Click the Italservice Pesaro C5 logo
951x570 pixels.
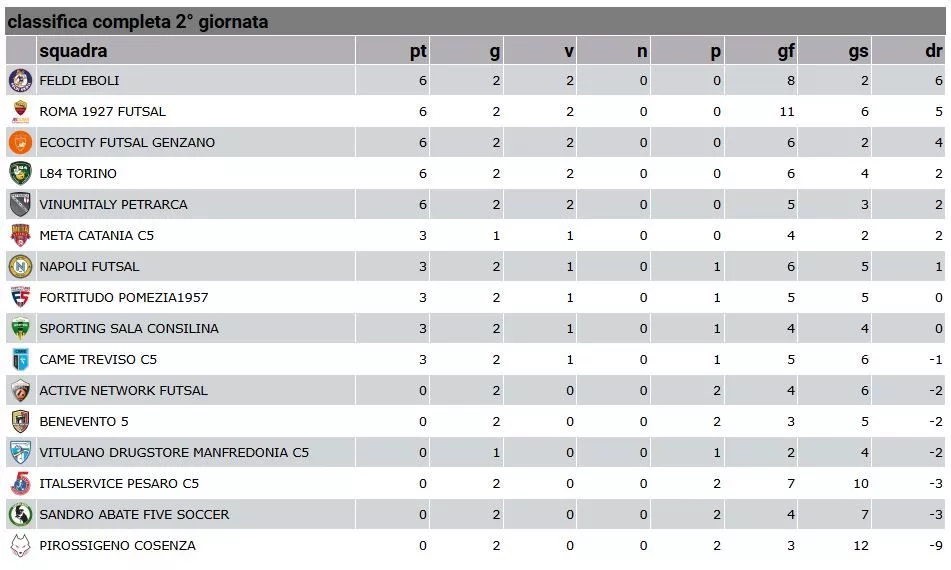tap(20, 483)
